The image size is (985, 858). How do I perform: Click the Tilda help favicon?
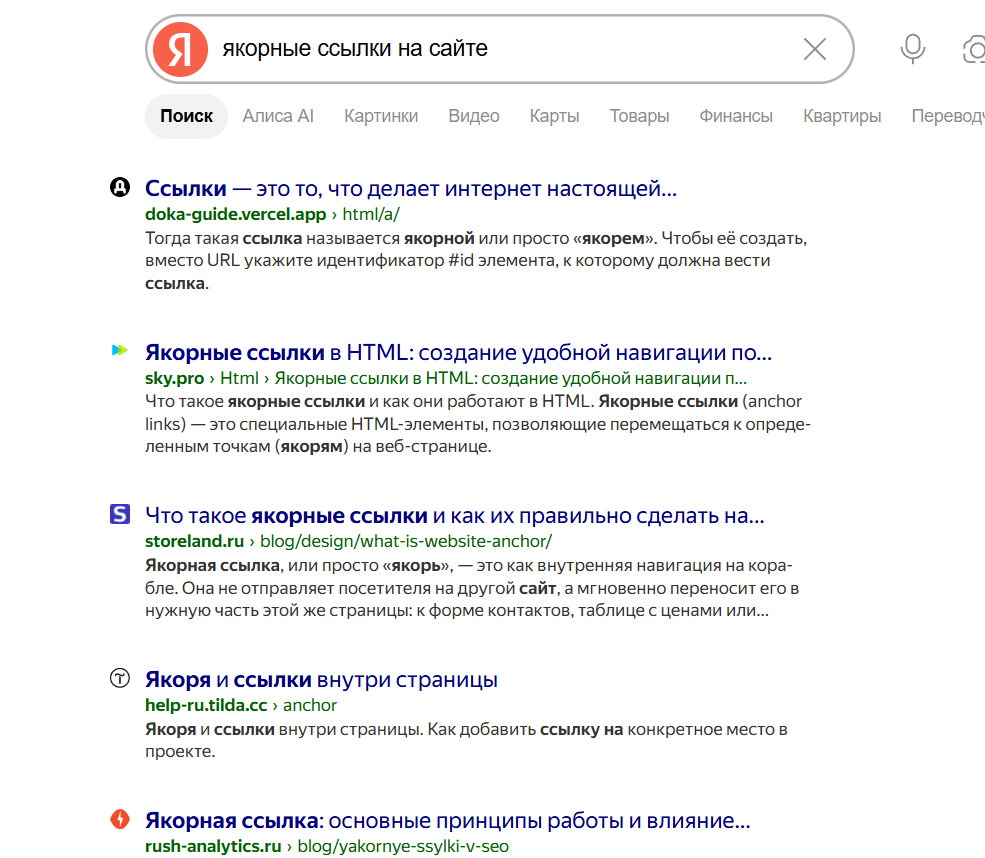[120, 678]
